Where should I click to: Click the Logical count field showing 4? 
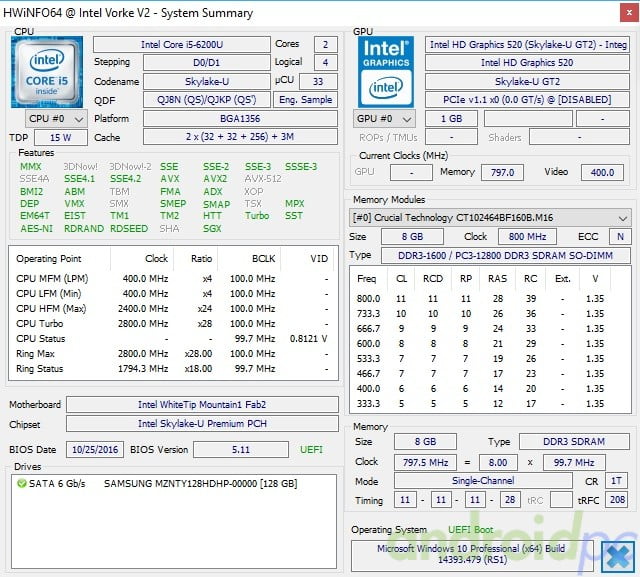pos(325,62)
